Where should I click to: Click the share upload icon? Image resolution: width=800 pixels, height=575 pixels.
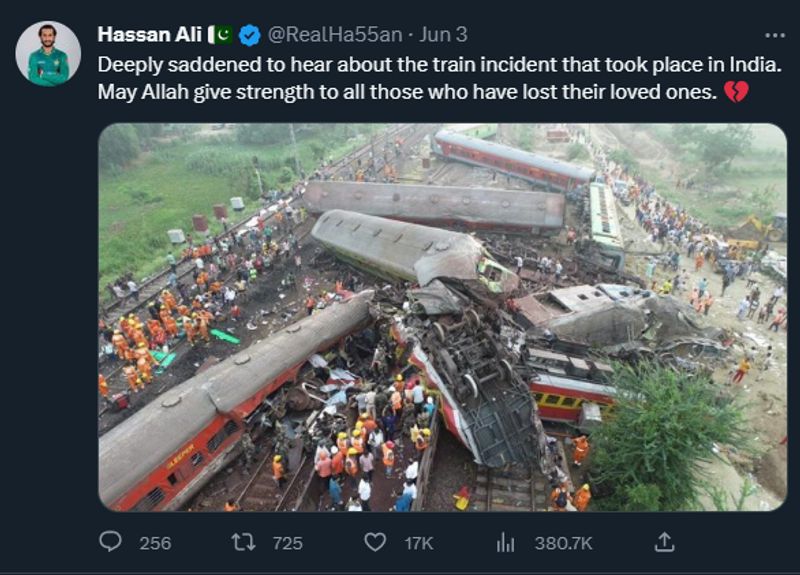tap(664, 541)
